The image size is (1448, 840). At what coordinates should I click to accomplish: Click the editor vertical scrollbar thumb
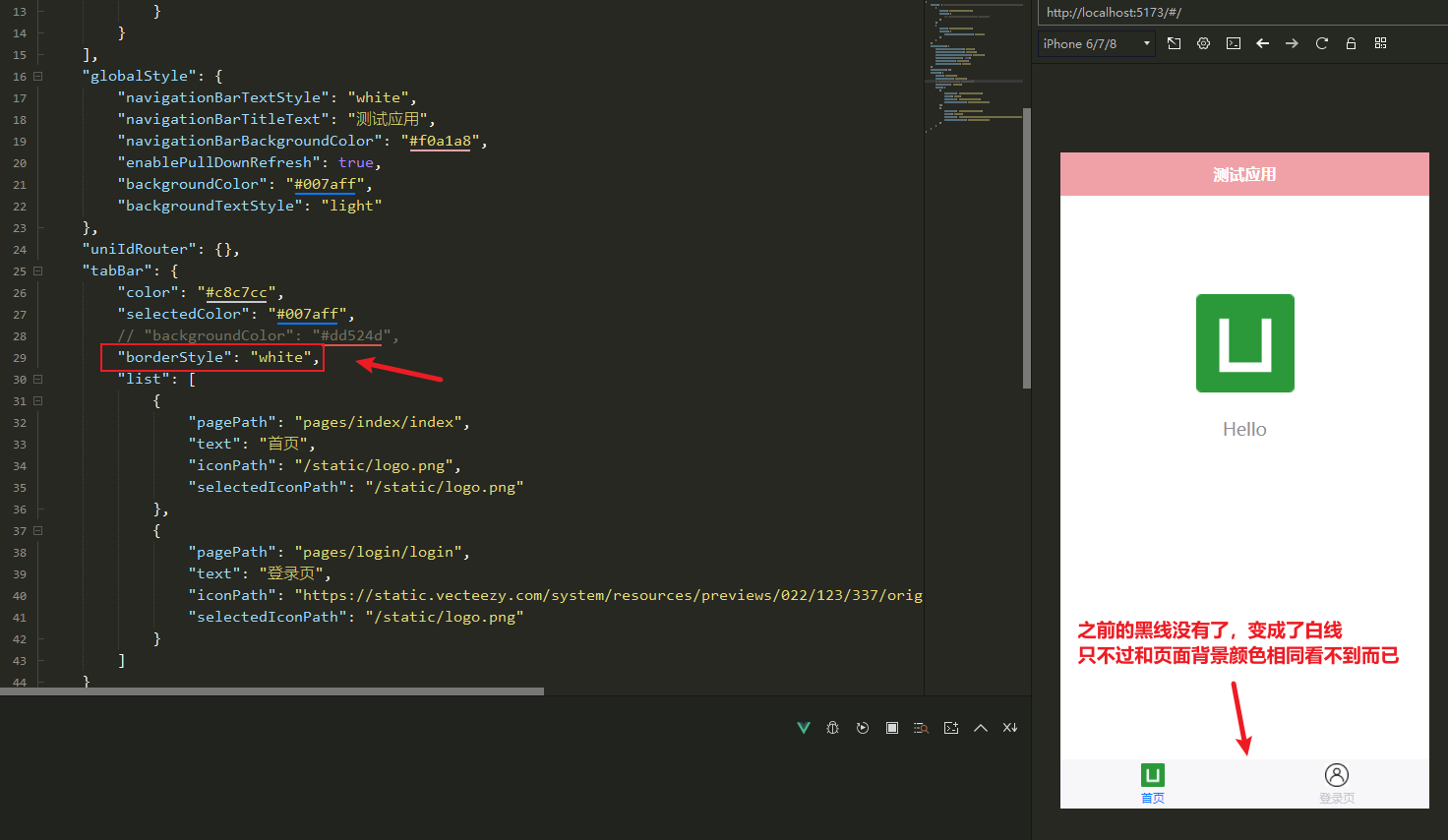[1027, 248]
